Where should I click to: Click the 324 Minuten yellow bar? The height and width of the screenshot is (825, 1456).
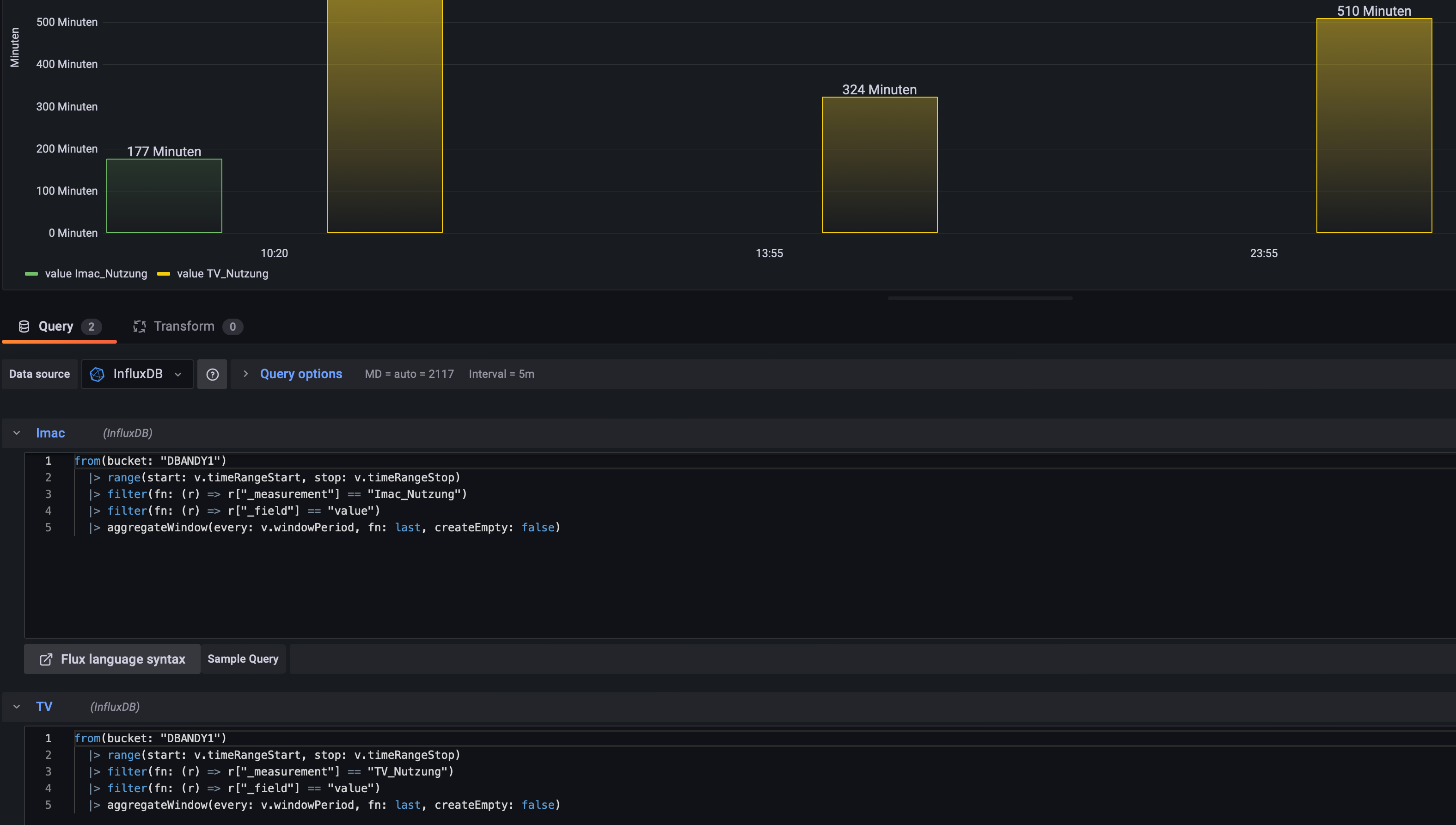pos(879,165)
